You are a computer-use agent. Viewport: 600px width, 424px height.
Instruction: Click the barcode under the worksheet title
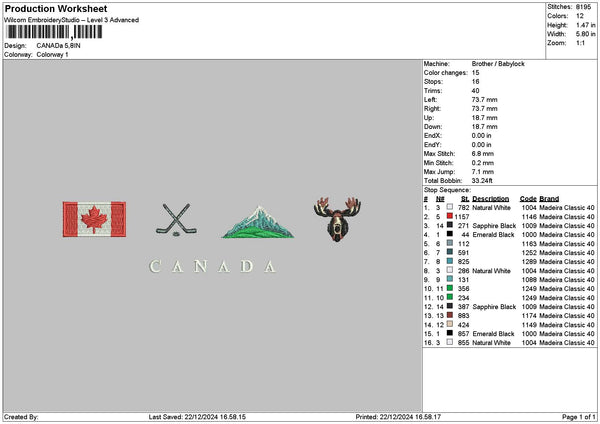[55, 32]
